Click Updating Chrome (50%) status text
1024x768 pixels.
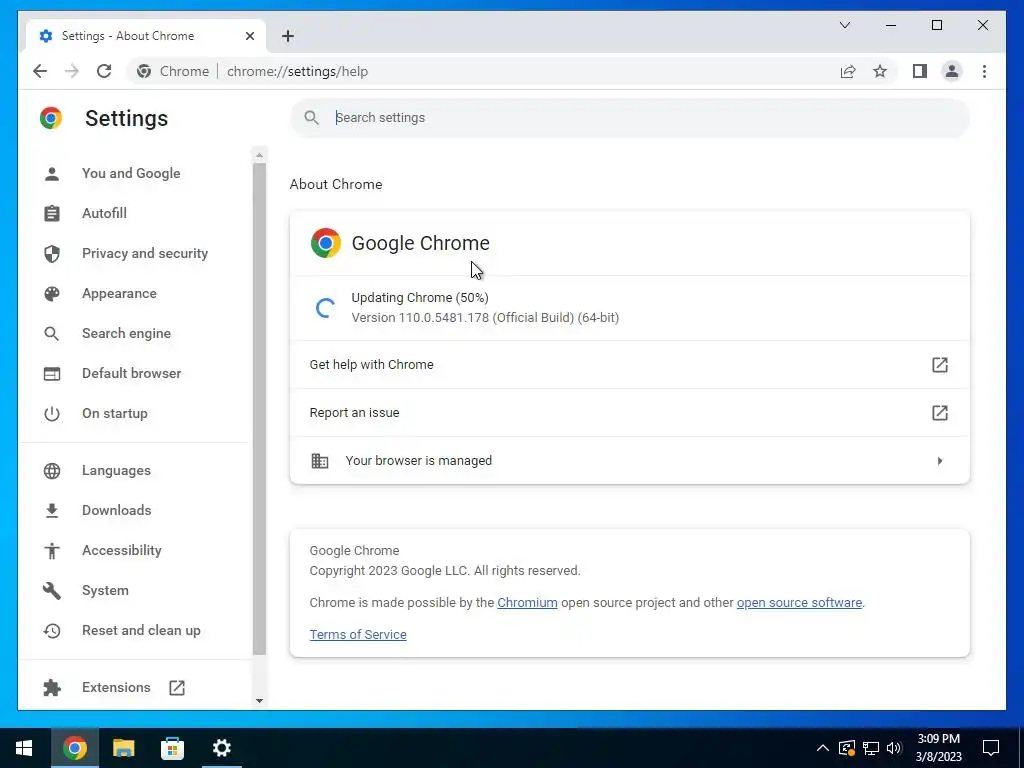click(420, 298)
